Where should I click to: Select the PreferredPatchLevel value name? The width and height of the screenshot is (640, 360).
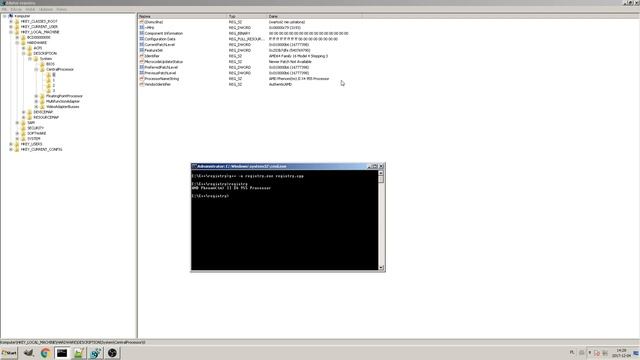tap(161, 67)
